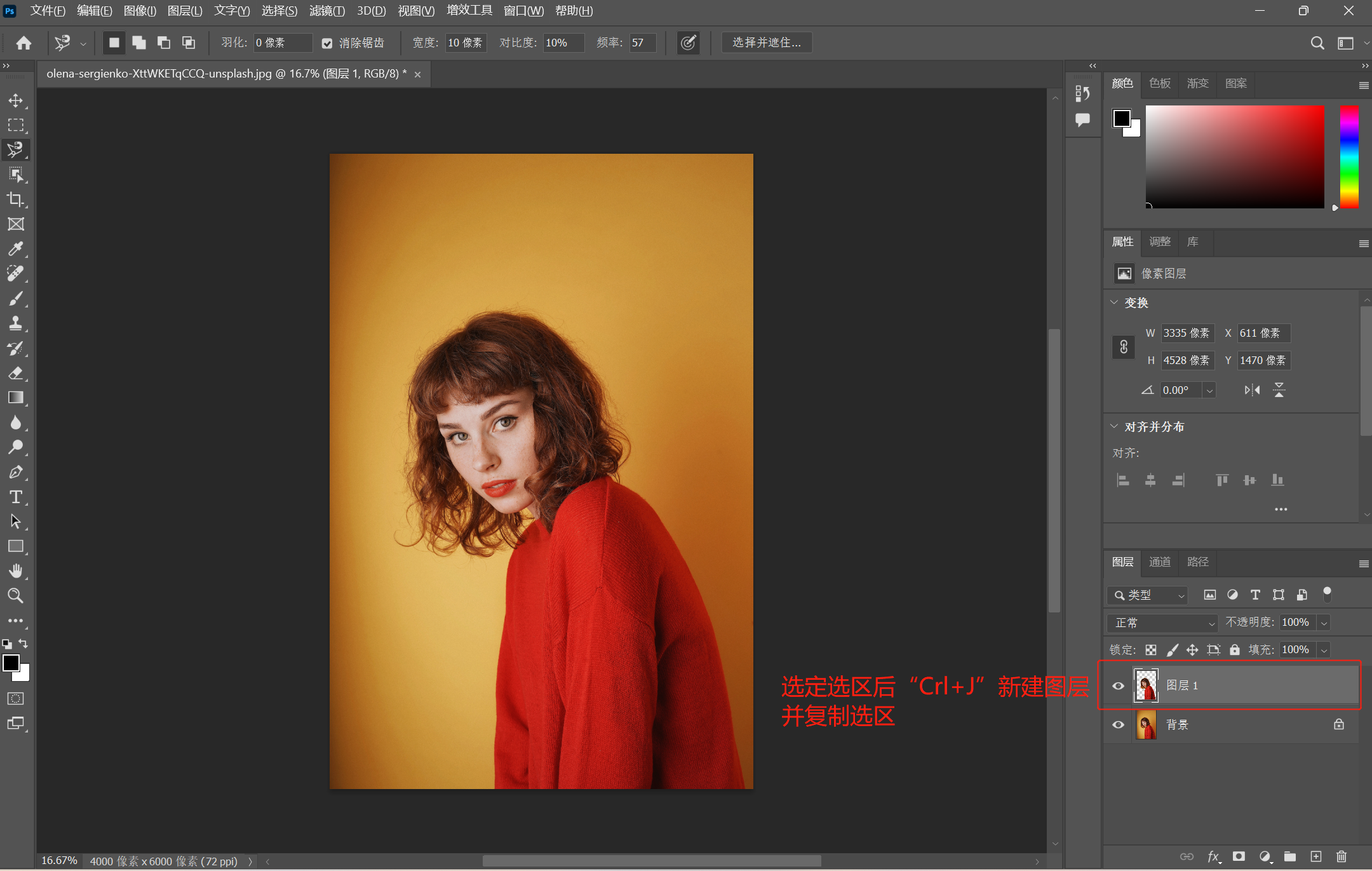This screenshot has width=1372, height=871.
Task: Toggle lock transparent pixels
Action: (x=1151, y=650)
